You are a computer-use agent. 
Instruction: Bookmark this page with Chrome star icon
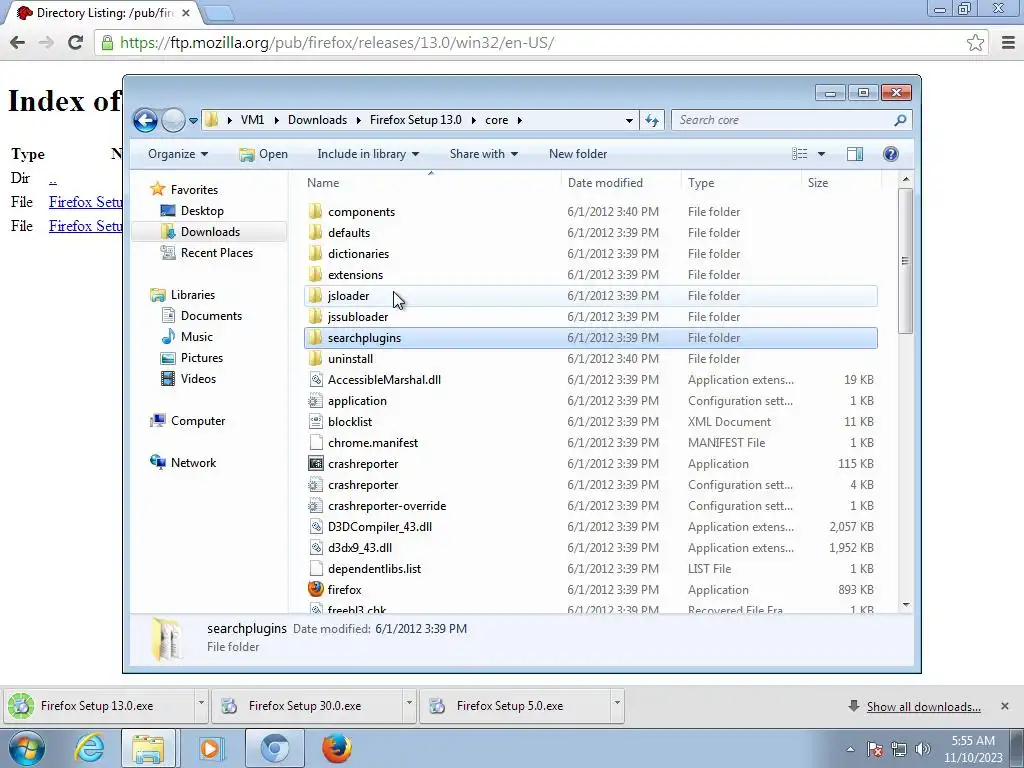pos(975,42)
